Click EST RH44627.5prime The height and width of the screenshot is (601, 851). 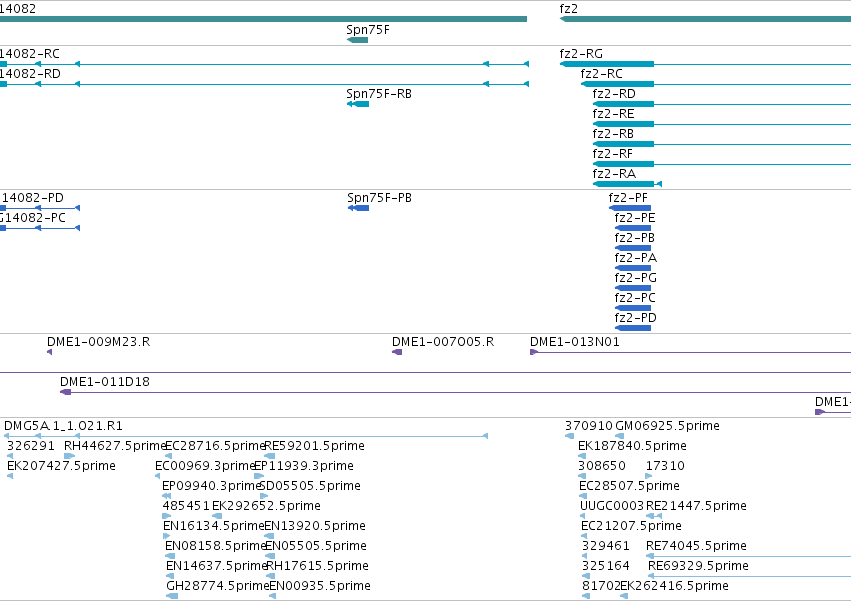pyautogui.click(x=115, y=446)
